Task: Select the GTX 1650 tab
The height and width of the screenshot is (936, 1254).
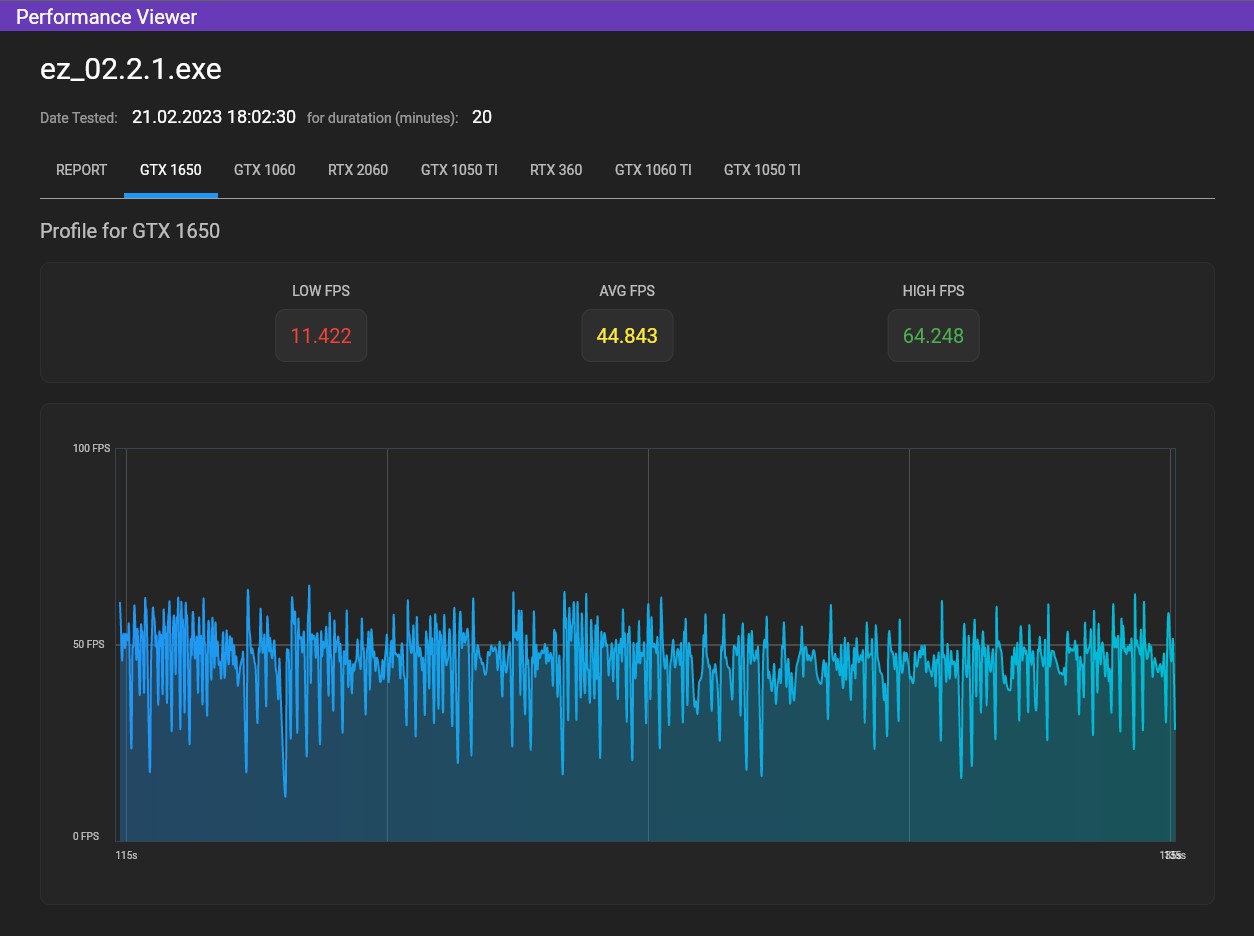Action: pos(171,170)
